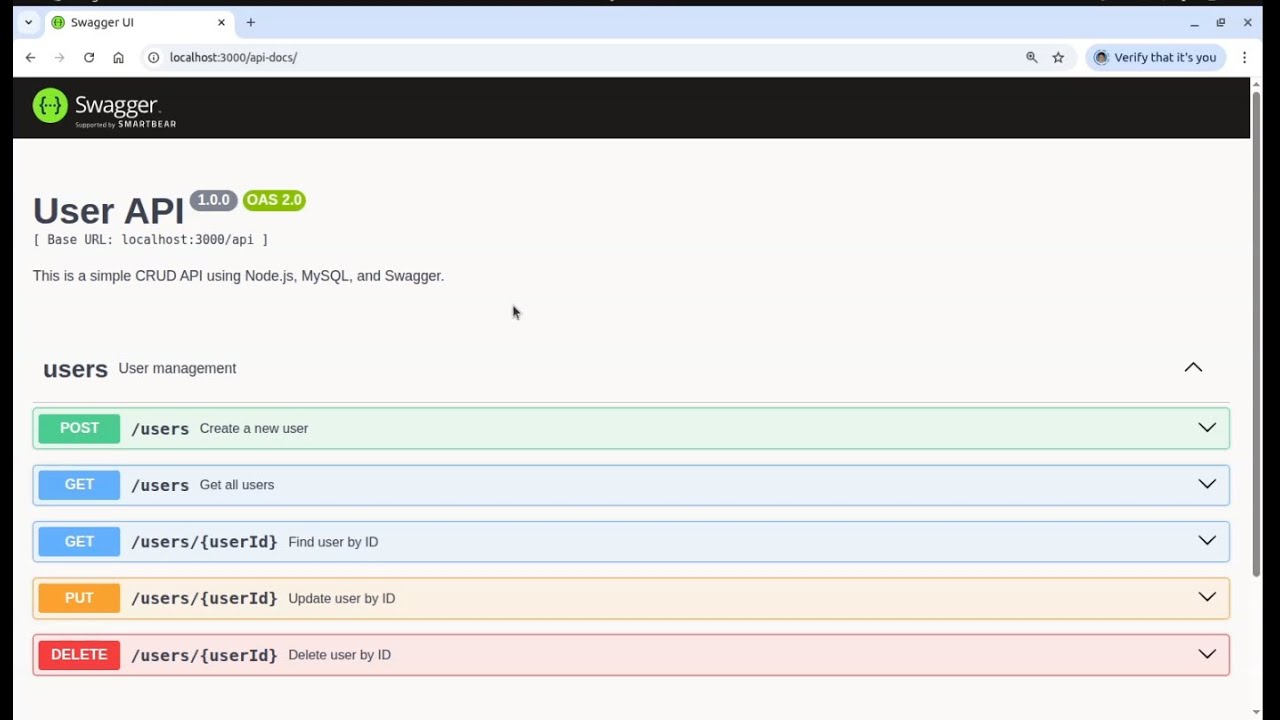
Task: Click the 'Update user by ID' summary text
Action: [341, 598]
